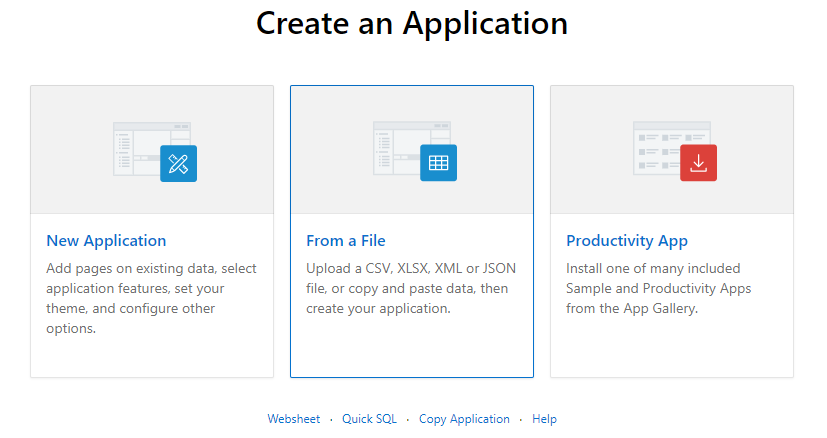Click gray list mockup behind download icon
Viewport: 827px width, 438px height.
click(x=657, y=148)
